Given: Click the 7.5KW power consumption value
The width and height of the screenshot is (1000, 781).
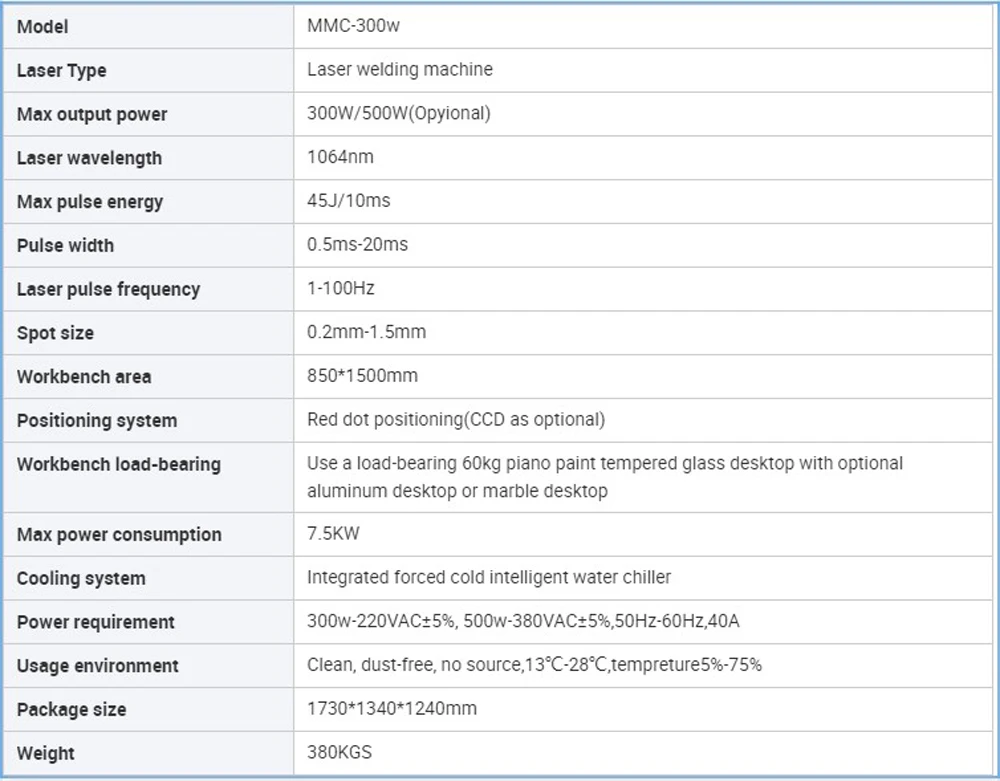Looking at the screenshot, I should click(x=332, y=533).
